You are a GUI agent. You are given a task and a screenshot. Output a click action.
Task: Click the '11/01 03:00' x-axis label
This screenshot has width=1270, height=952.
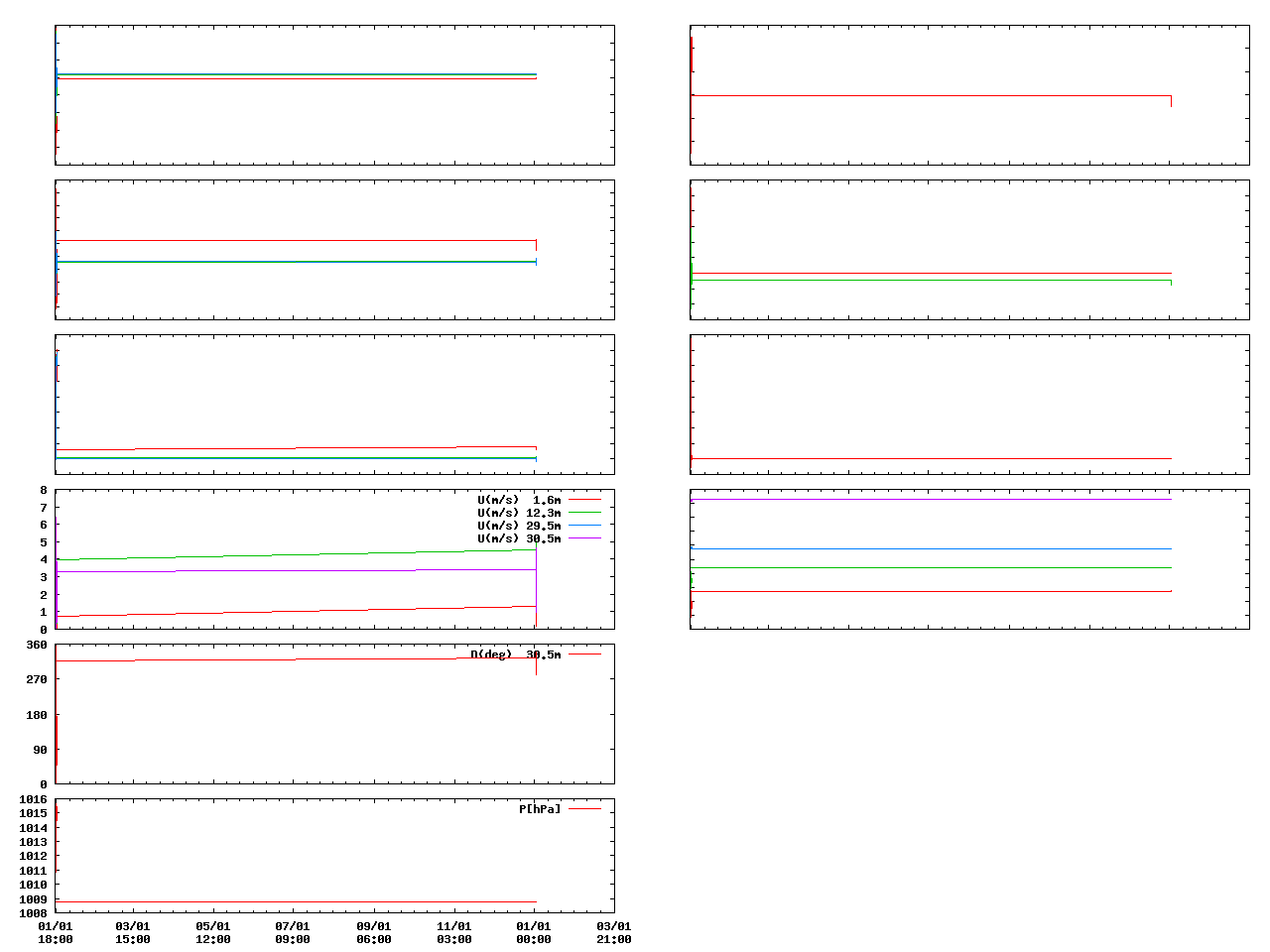click(x=454, y=933)
